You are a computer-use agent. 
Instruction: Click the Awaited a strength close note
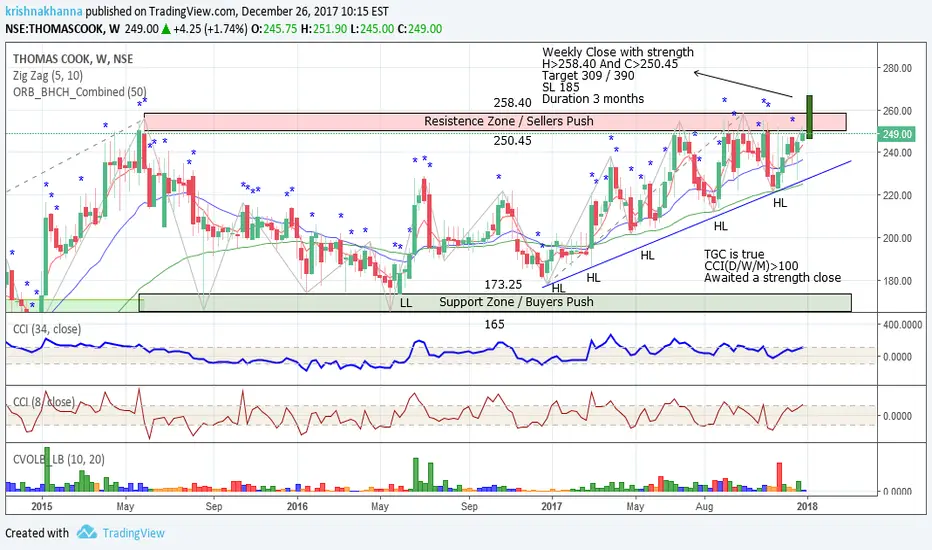pos(773,278)
